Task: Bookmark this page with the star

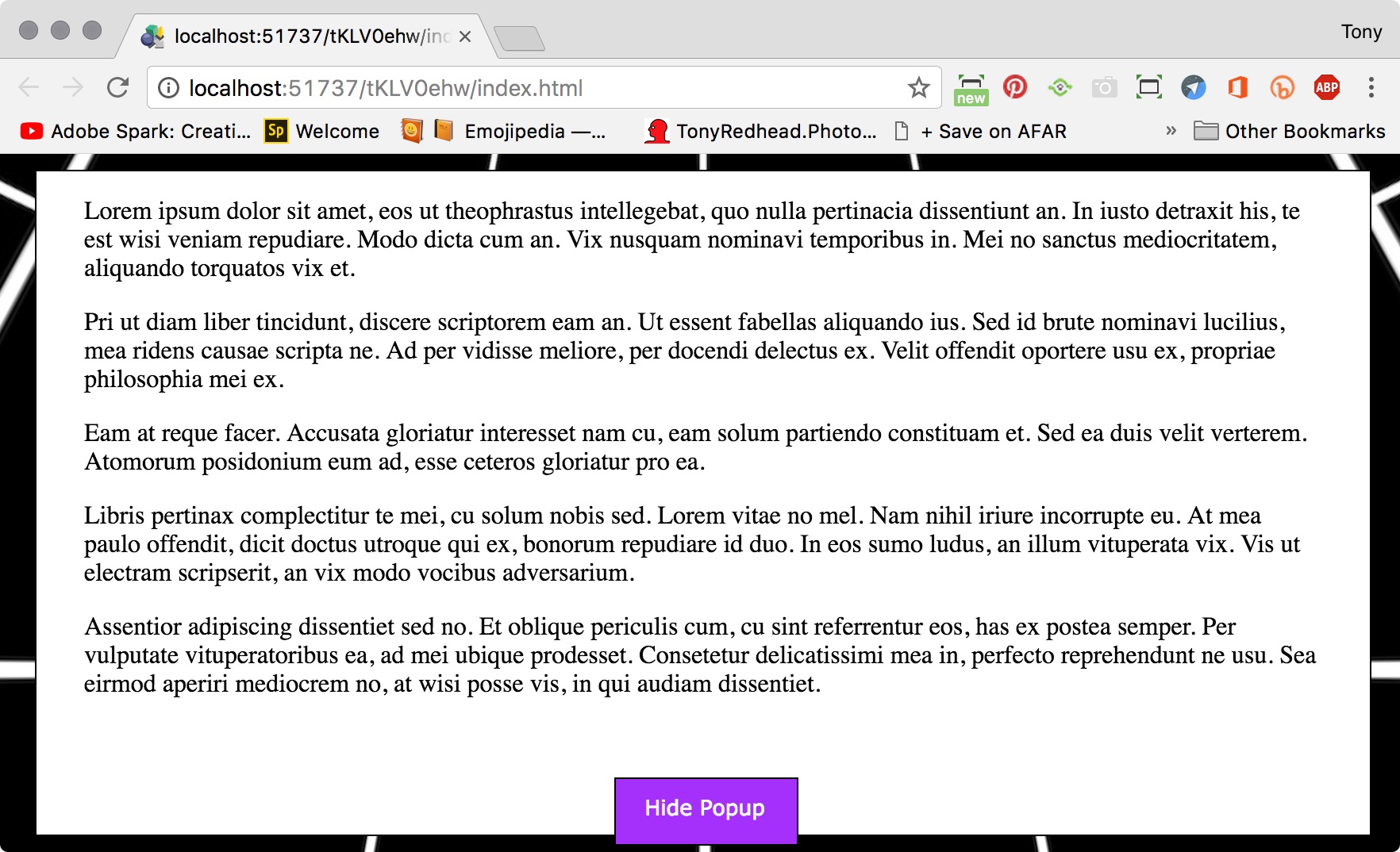Action: point(918,88)
